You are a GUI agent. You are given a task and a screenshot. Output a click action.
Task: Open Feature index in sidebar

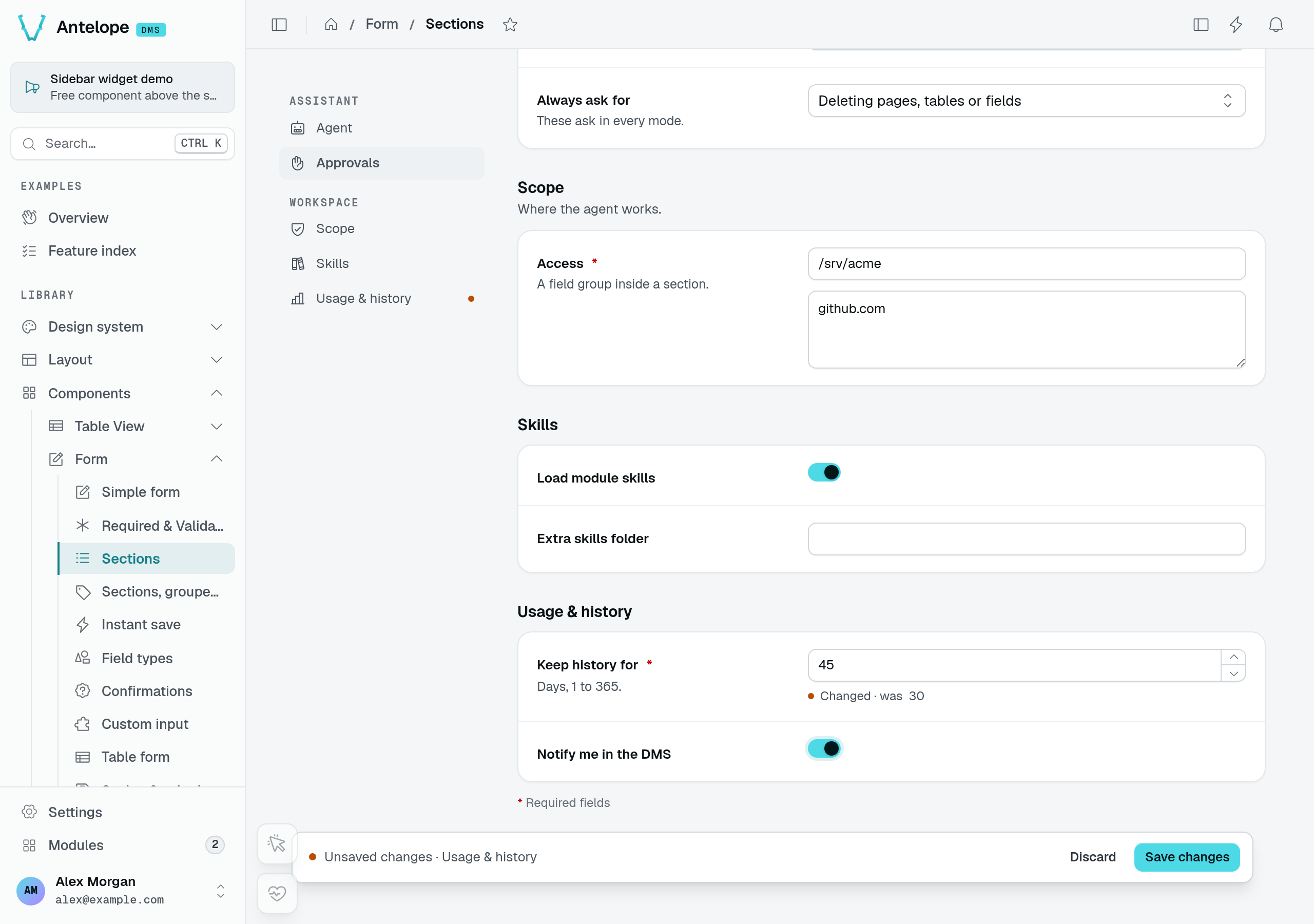tap(123, 251)
